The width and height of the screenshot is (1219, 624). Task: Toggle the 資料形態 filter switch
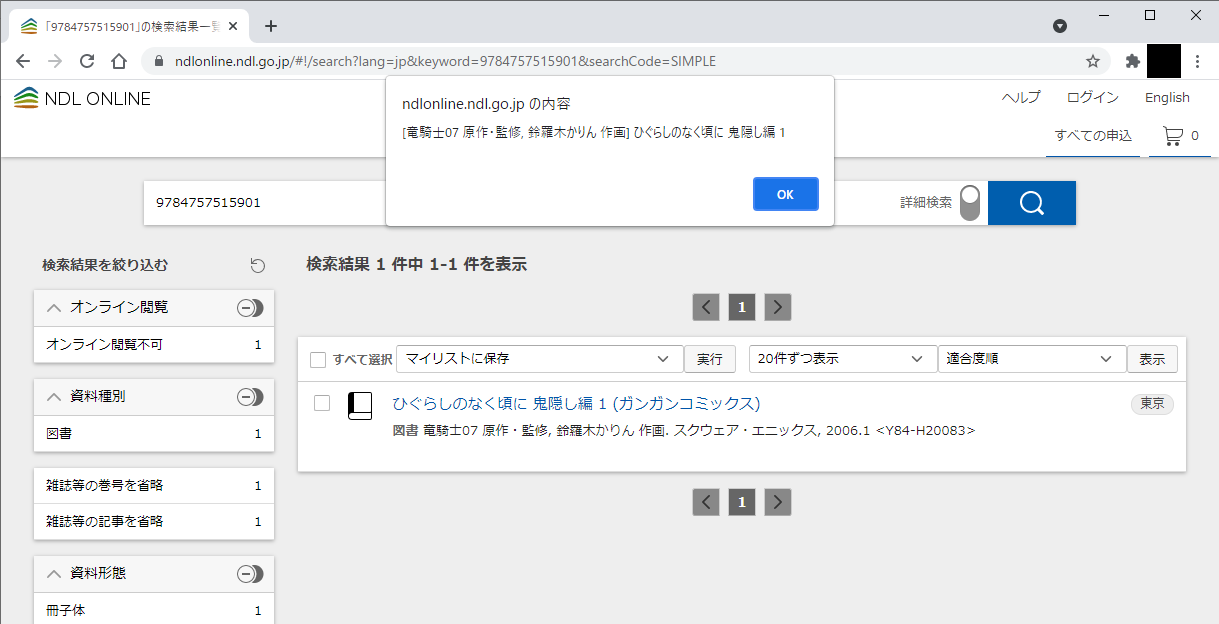point(250,574)
